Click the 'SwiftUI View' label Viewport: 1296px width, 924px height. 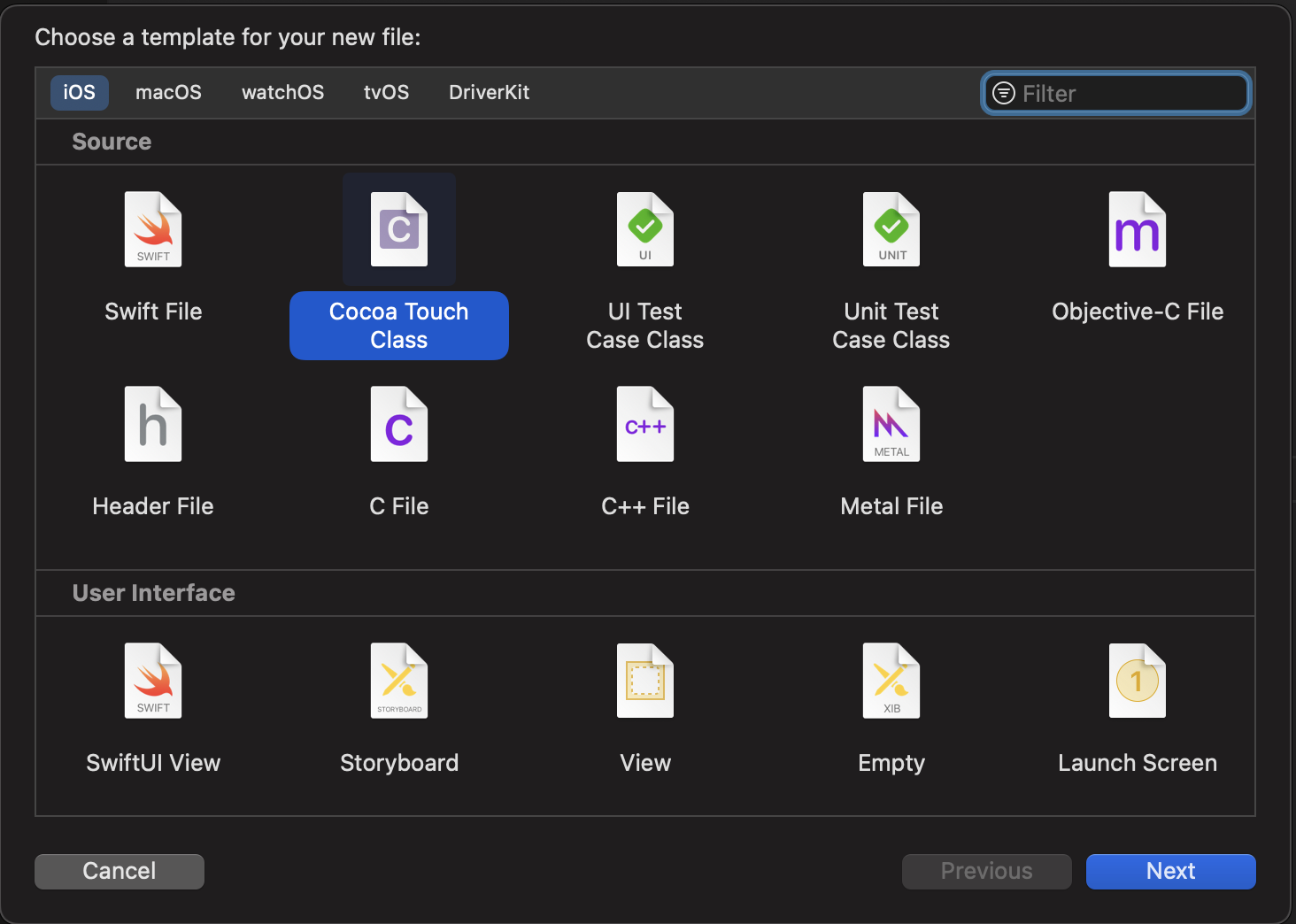click(x=153, y=763)
